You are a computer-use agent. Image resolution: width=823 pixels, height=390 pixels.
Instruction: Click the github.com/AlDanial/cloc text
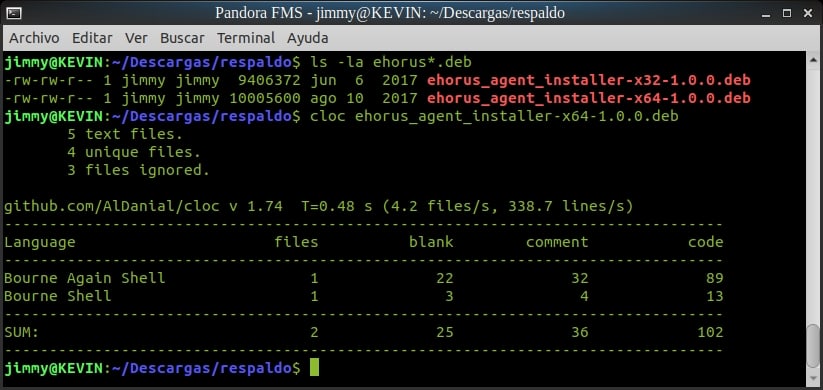(x=112, y=206)
